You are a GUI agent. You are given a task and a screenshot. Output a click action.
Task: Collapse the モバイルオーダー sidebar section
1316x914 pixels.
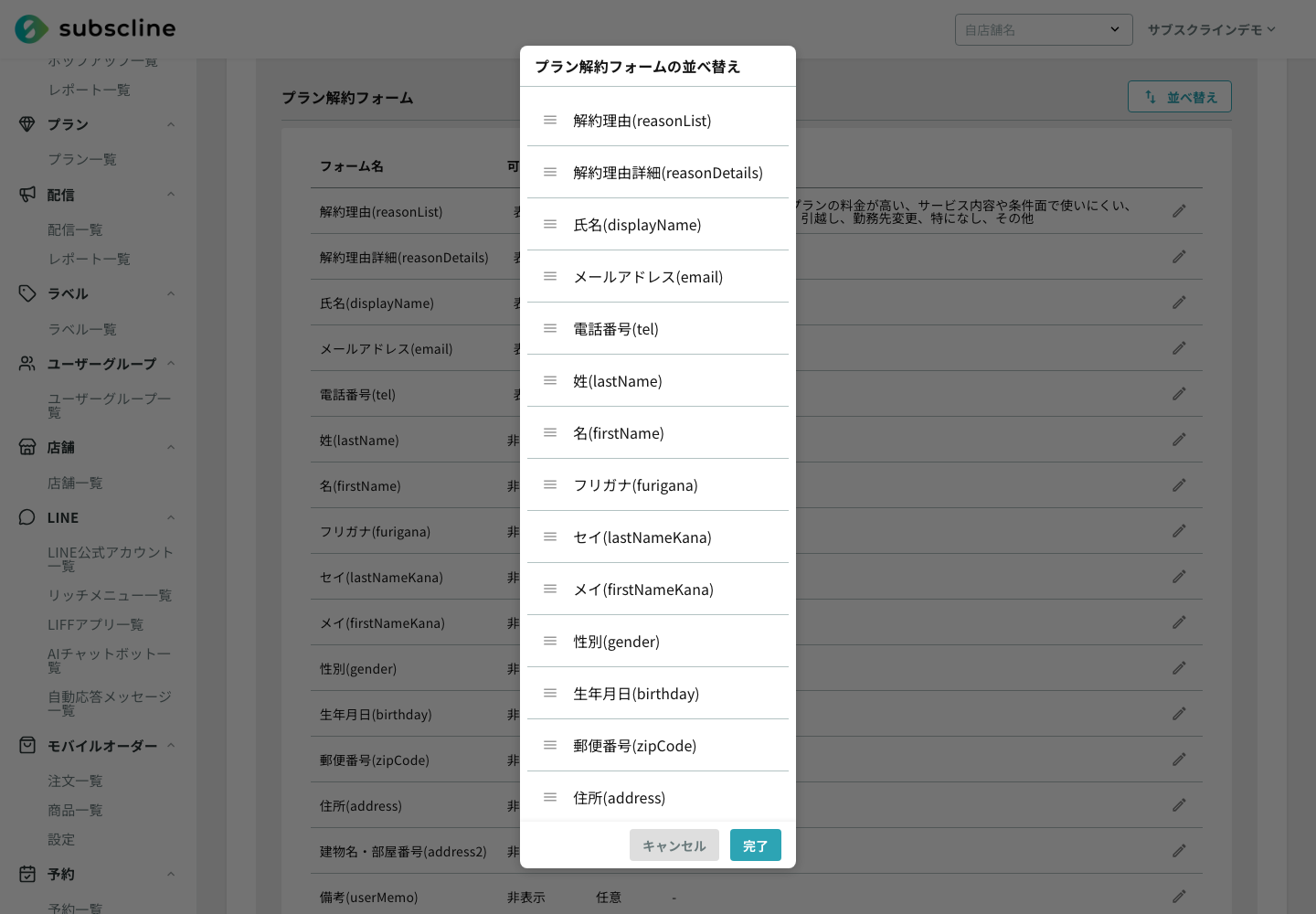coord(171,746)
